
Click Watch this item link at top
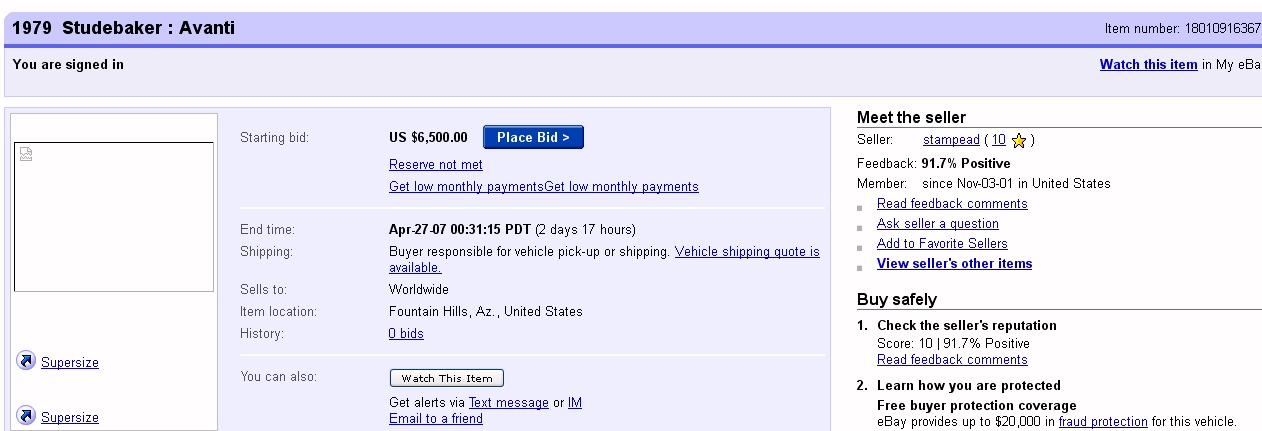[1148, 65]
